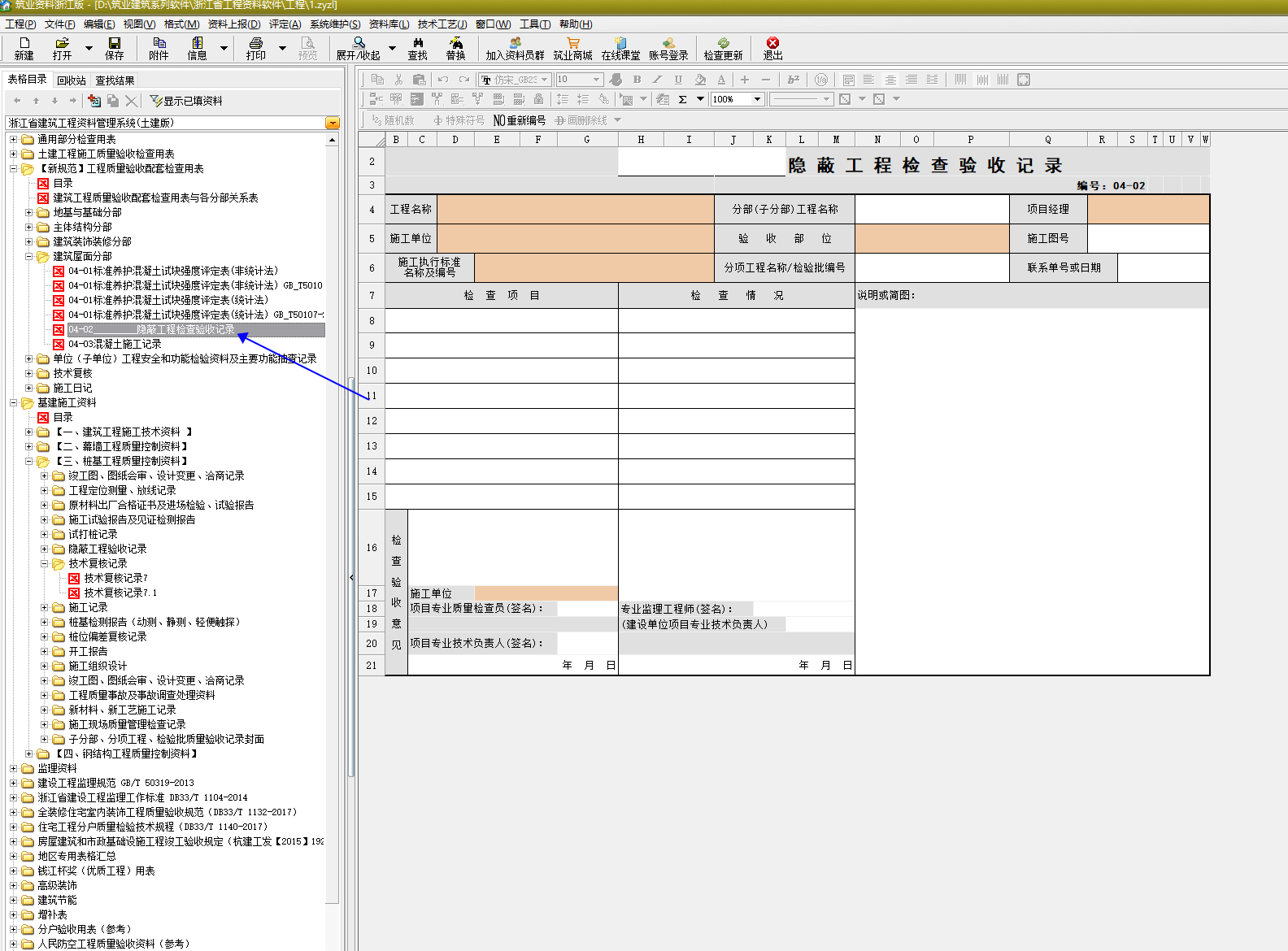Open the 工程(P) menu
The height and width of the screenshot is (951, 1288).
pyautogui.click(x=20, y=24)
